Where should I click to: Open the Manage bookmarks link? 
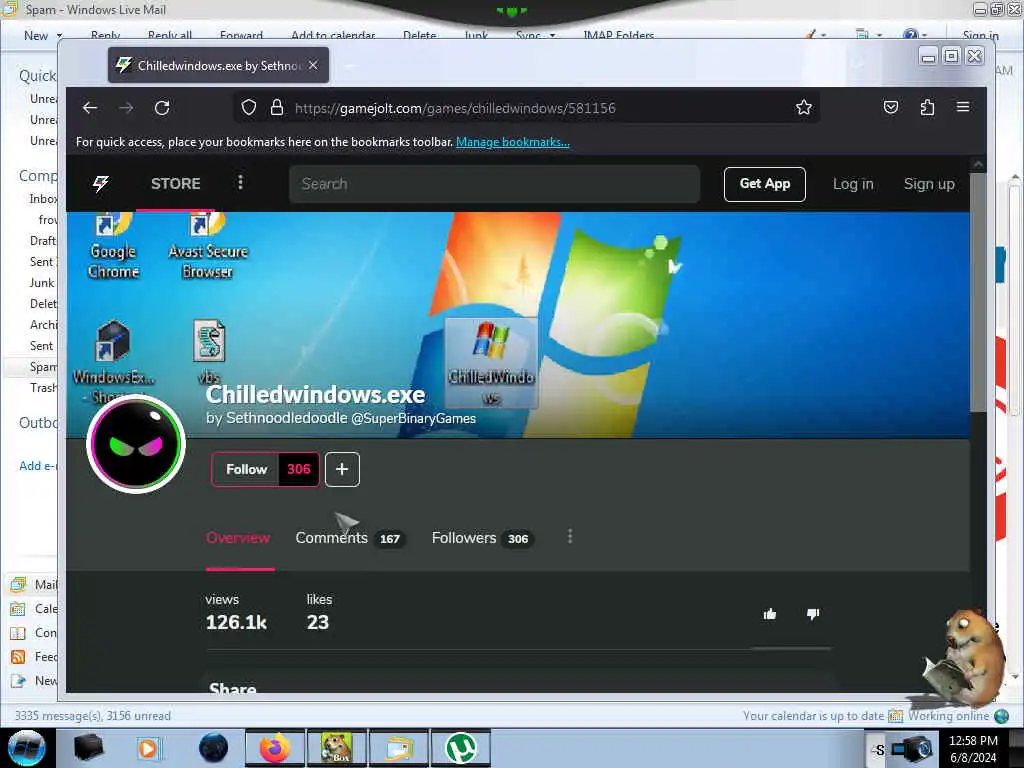pos(513,142)
